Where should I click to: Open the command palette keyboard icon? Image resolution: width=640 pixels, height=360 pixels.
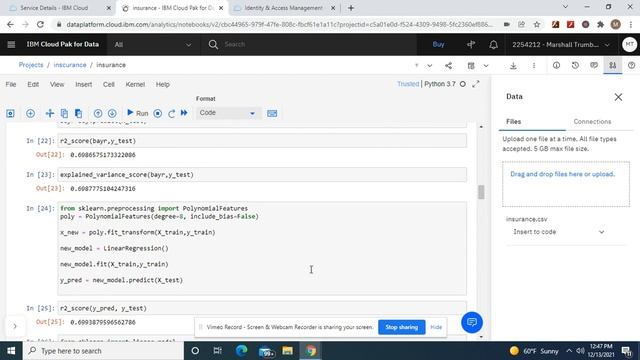tap(272, 113)
